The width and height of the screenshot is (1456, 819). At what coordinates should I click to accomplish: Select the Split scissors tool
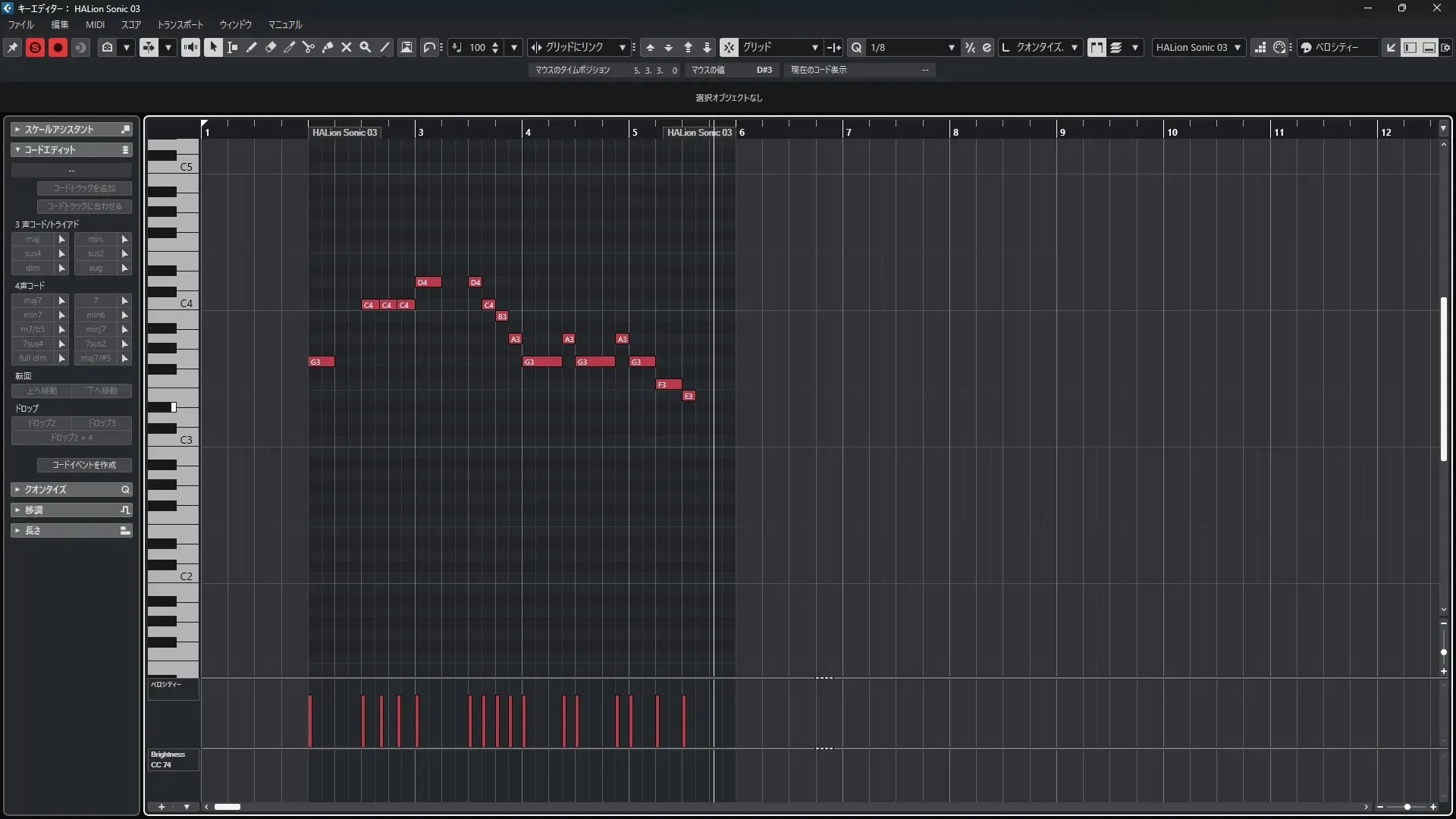(x=308, y=47)
